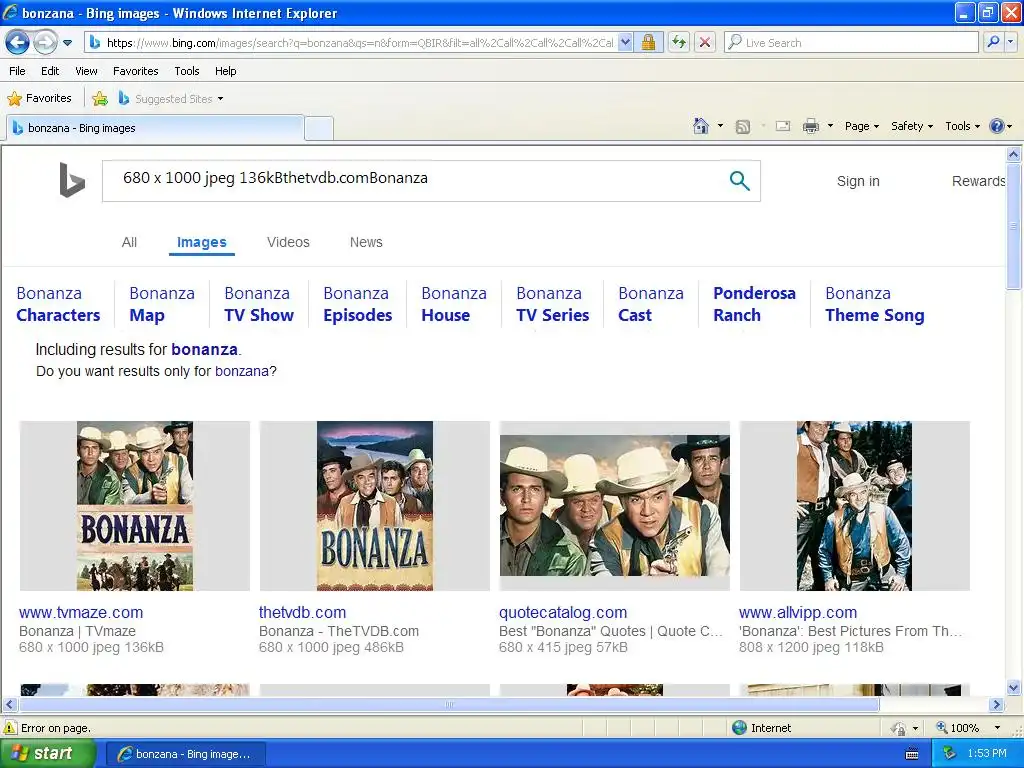Open the Favorites menu in menu bar
The width and height of the screenshot is (1024, 768).
(x=135, y=71)
